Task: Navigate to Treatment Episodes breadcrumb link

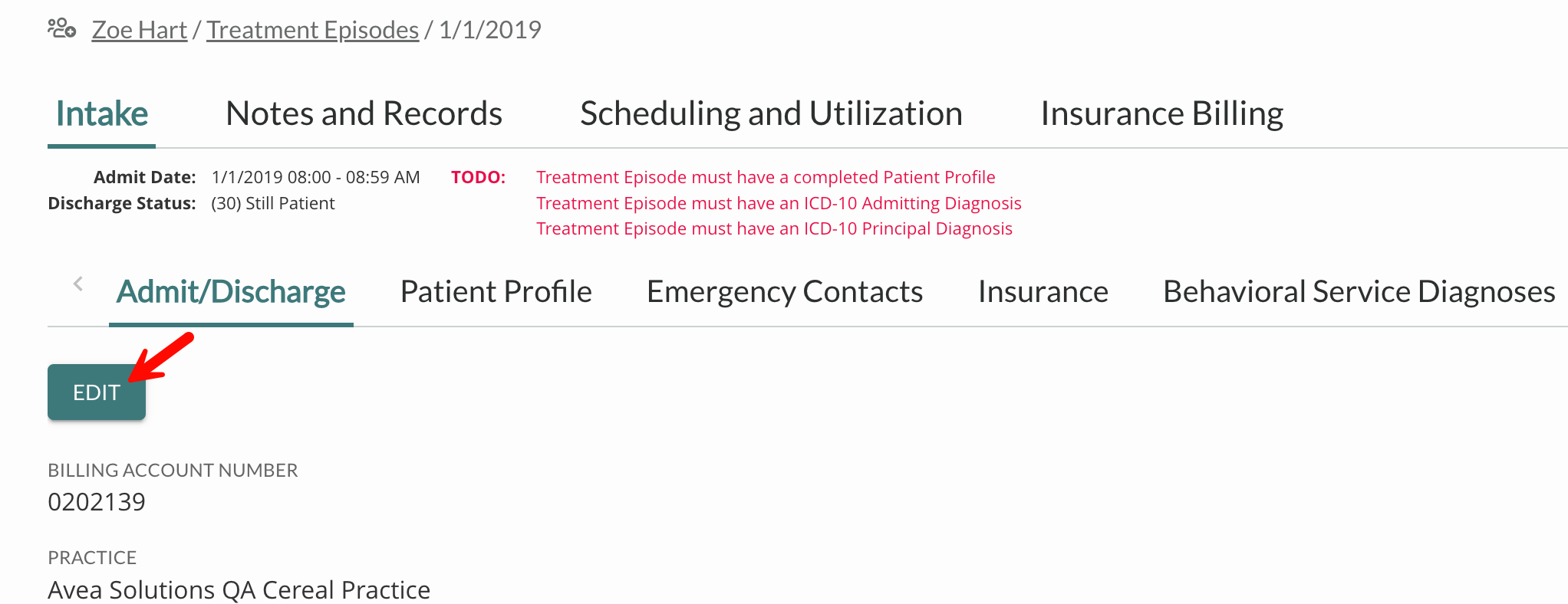Action: (x=311, y=29)
